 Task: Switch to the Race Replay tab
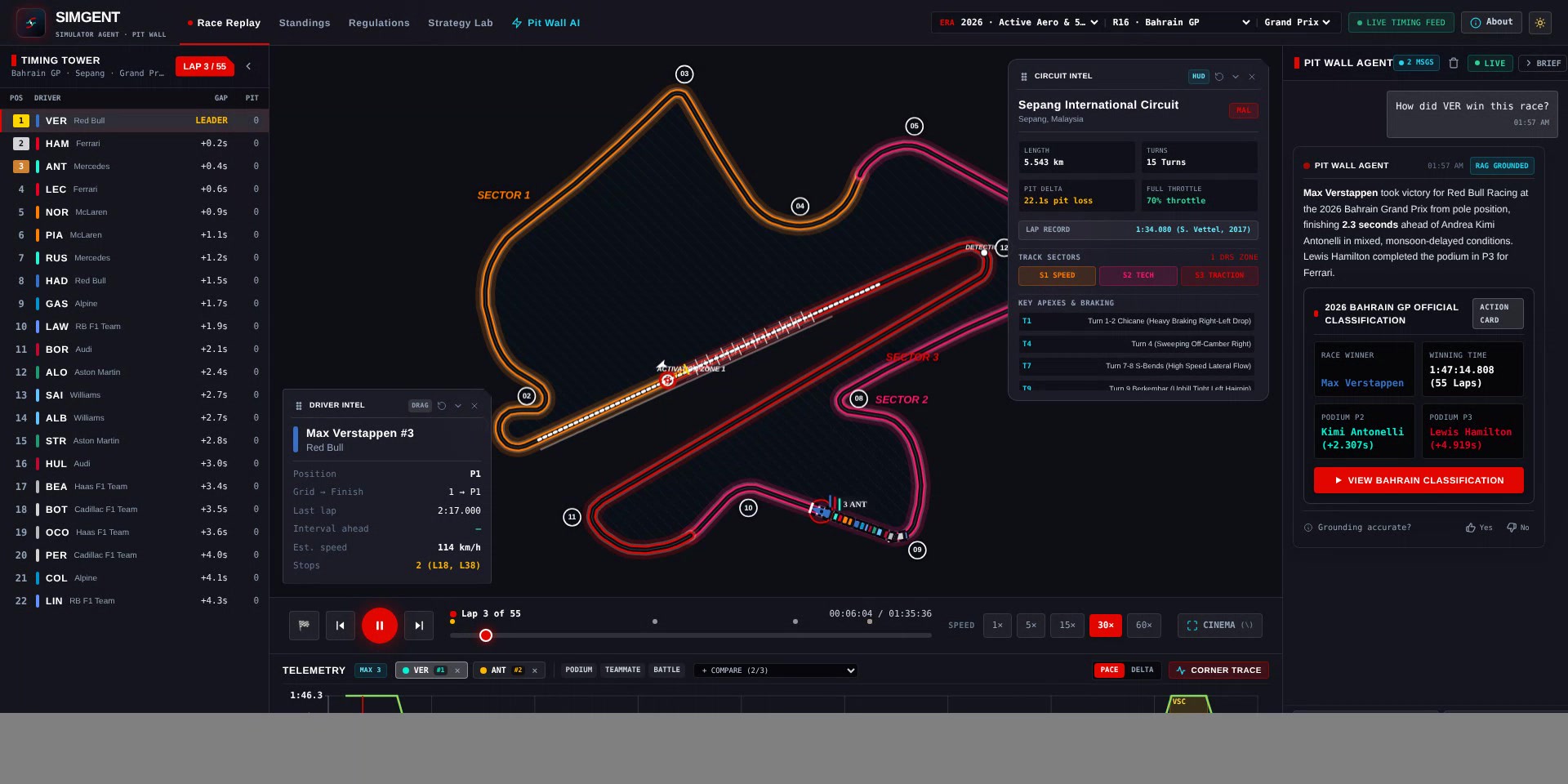[224, 23]
